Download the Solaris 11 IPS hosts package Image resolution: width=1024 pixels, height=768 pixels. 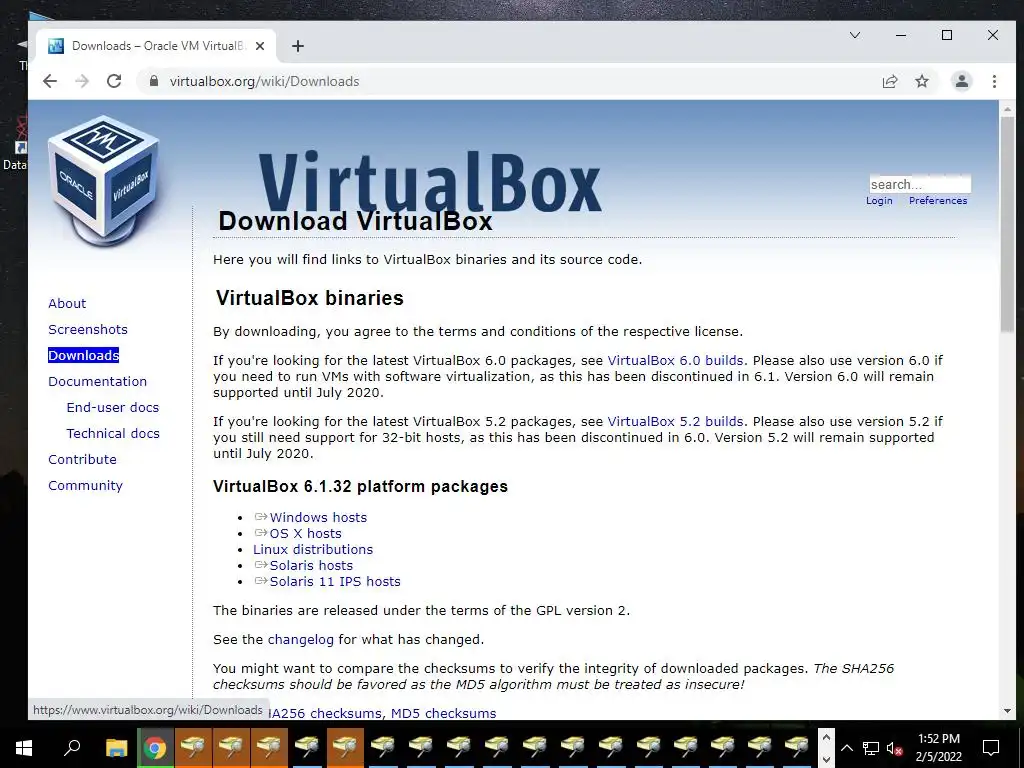point(335,581)
